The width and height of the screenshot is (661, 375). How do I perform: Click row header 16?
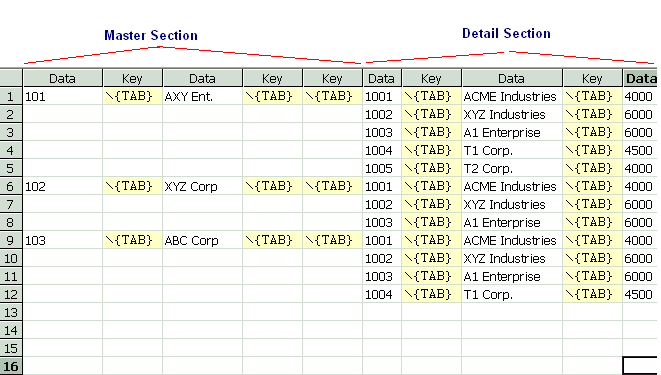coord(11,366)
